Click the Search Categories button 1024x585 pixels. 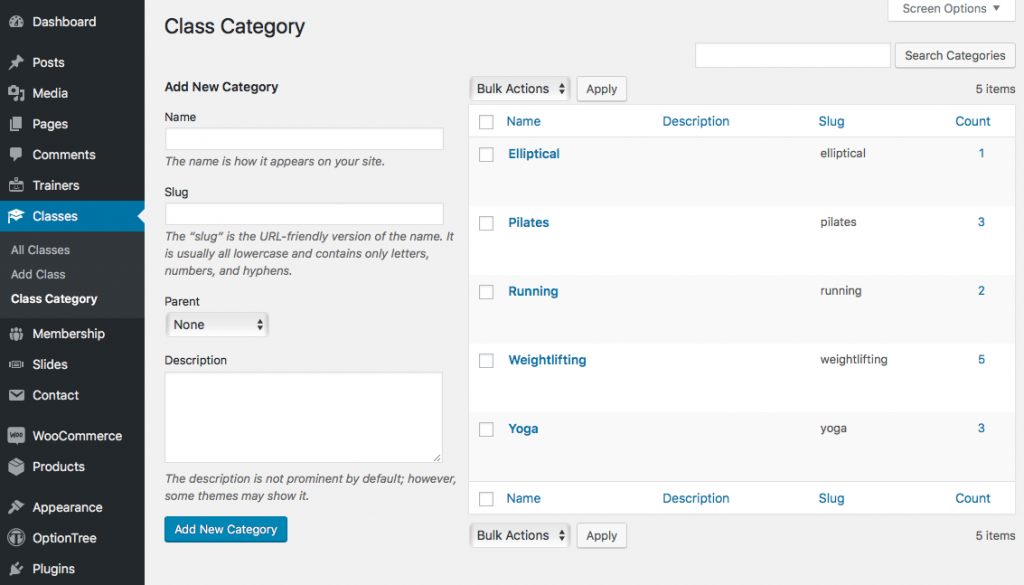pos(954,55)
